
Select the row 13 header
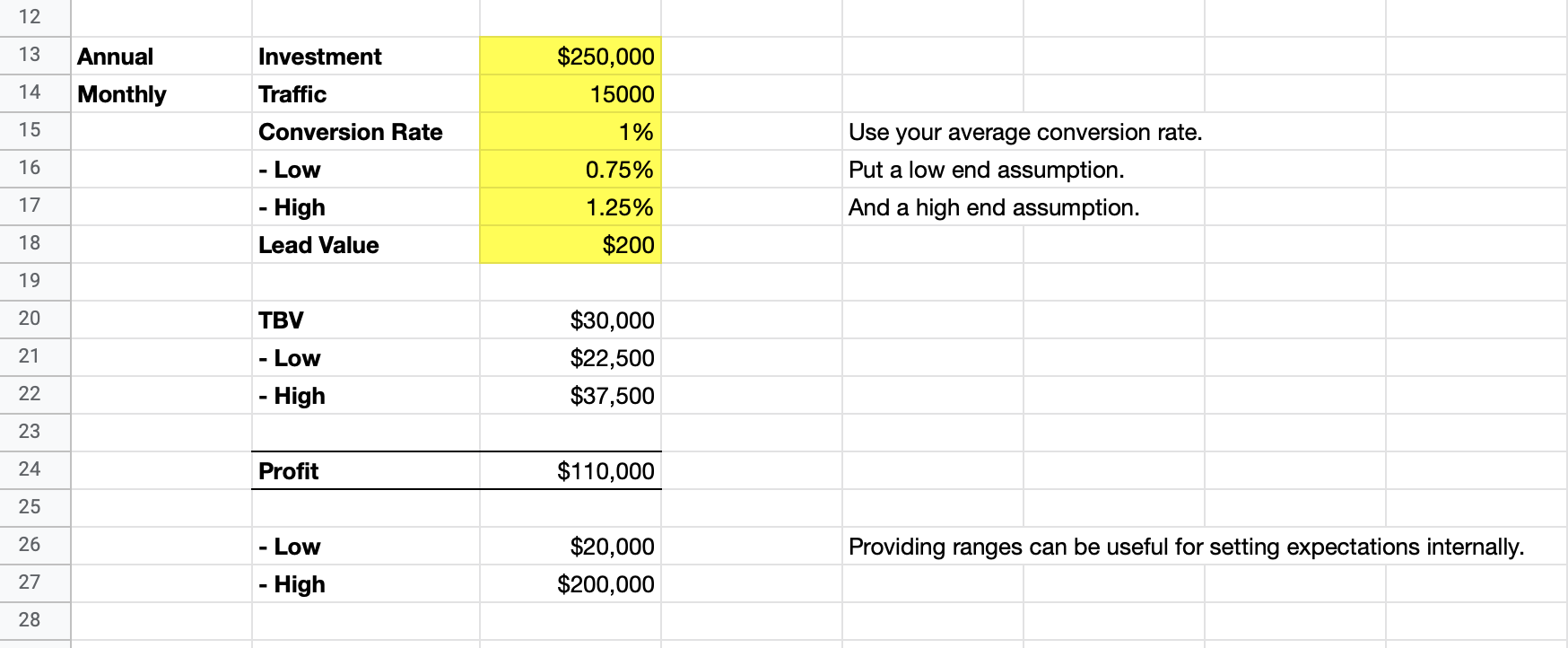pos(30,55)
